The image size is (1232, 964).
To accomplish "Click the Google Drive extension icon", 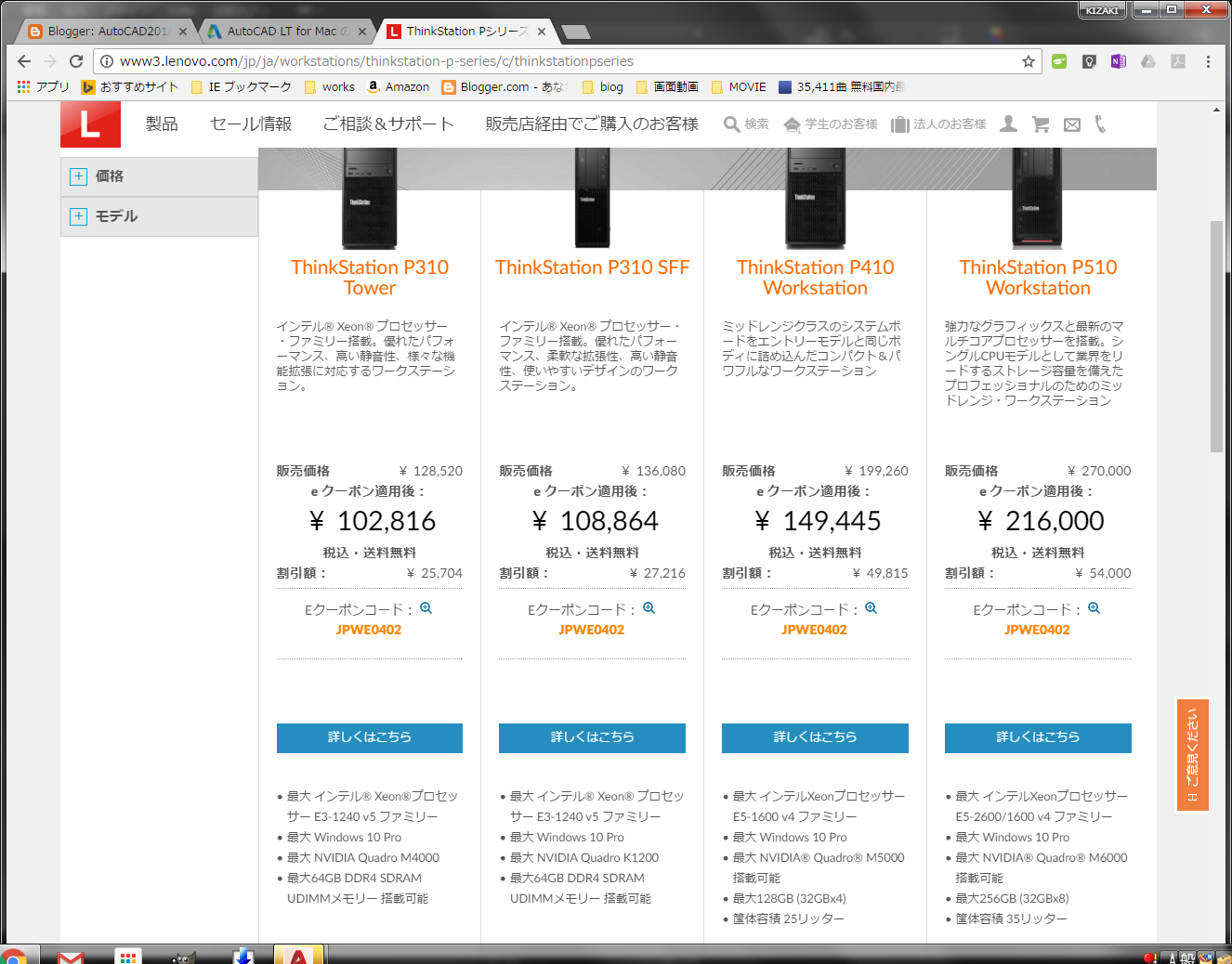I will point(1148,61).
